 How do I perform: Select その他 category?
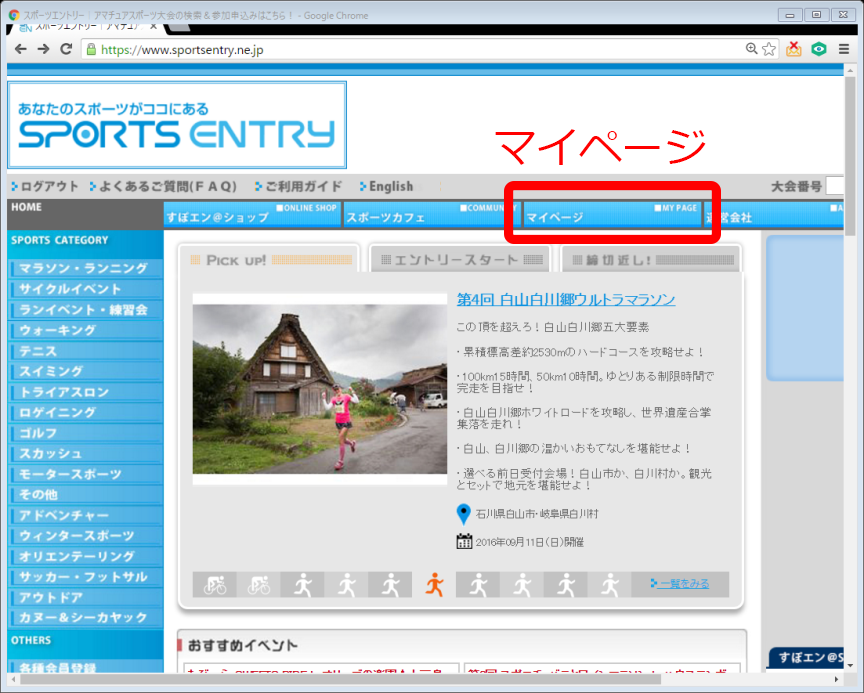click(x=85, y=494)
